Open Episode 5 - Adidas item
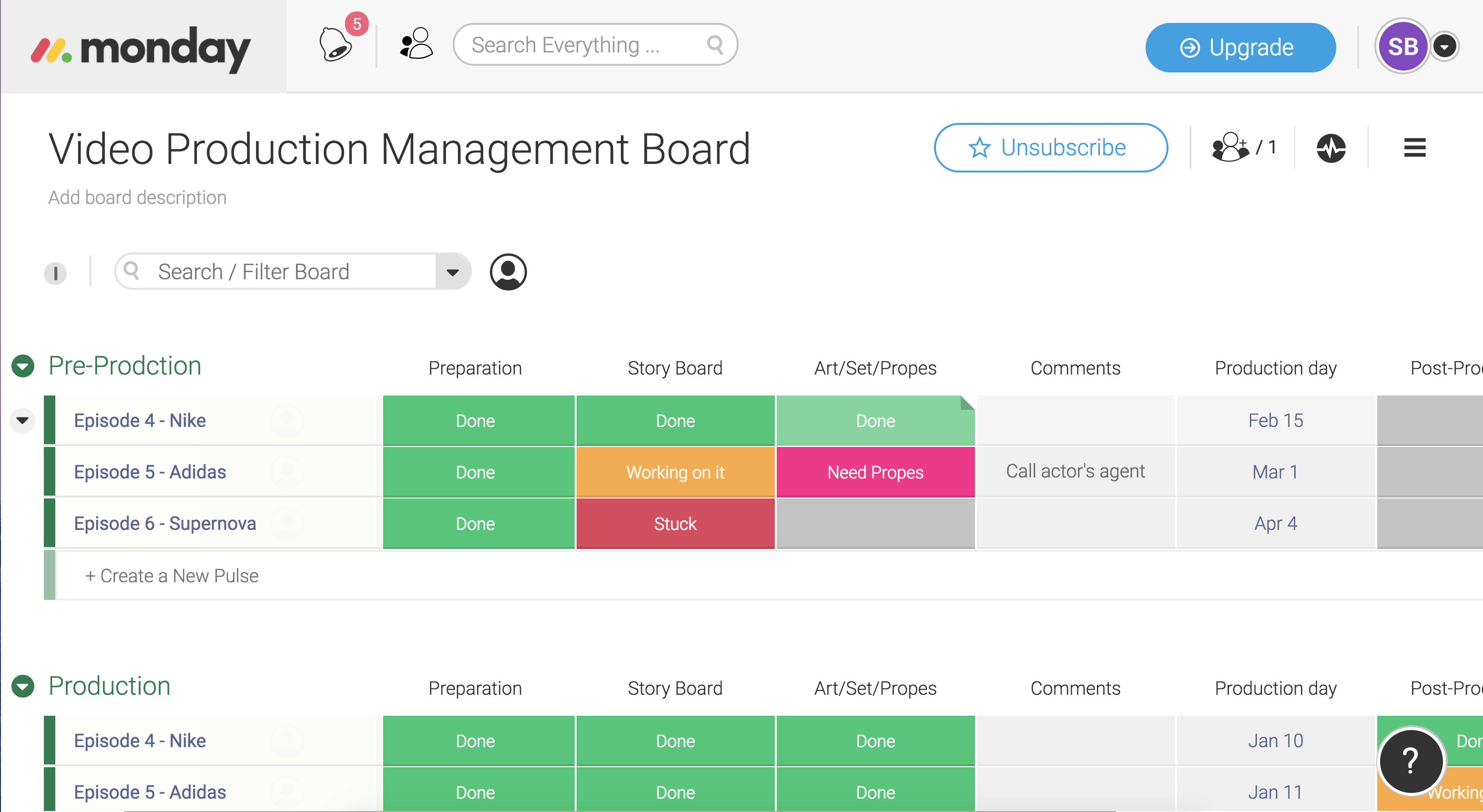The height and width of the screenshot is (812, 1483). [149, 471]
